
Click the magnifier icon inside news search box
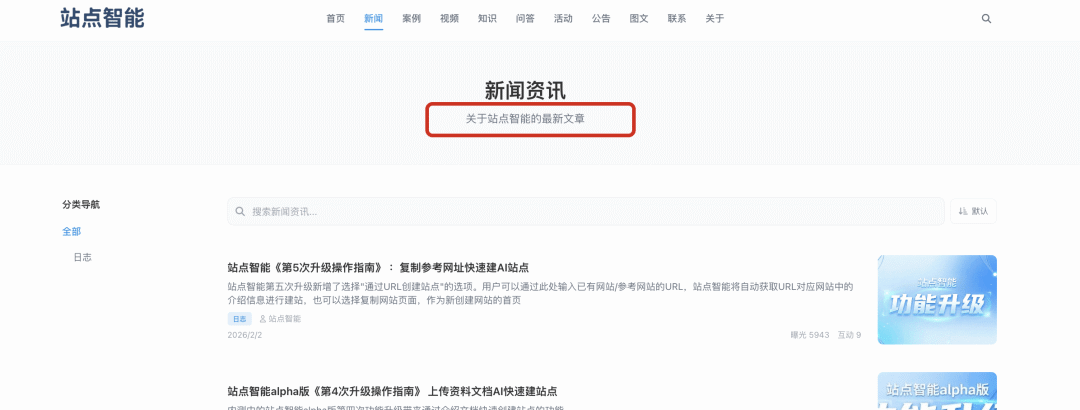click(240, 212)
